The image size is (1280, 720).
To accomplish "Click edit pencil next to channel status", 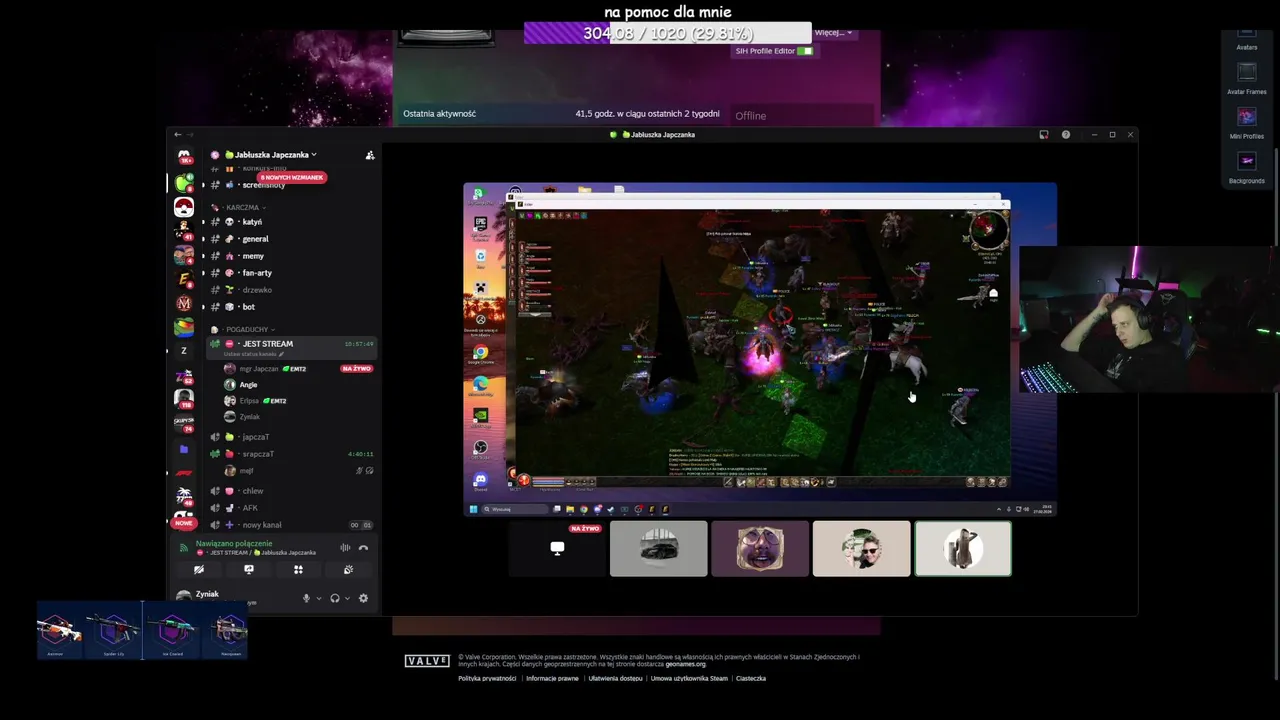I will coord(281,354).
